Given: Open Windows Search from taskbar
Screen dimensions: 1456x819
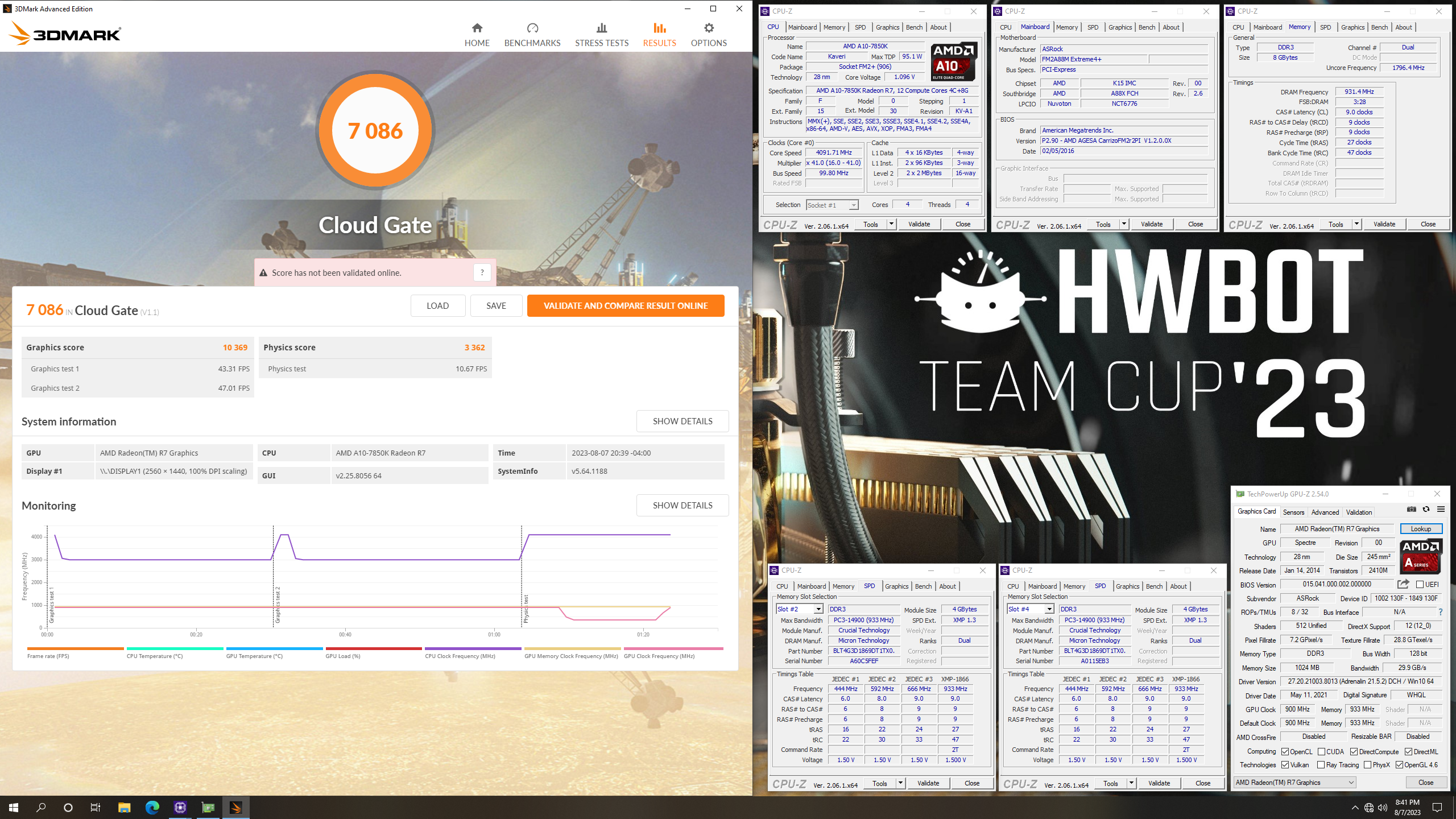Looking at the screenshot, I should click(41, 807).
